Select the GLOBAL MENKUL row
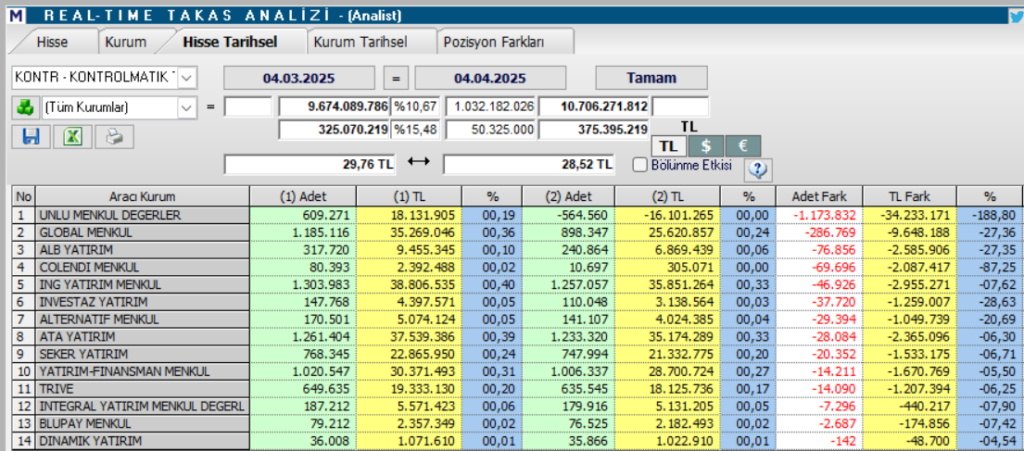The height and width of the screenshot is (451, 1024). click(x=517, y=232)
